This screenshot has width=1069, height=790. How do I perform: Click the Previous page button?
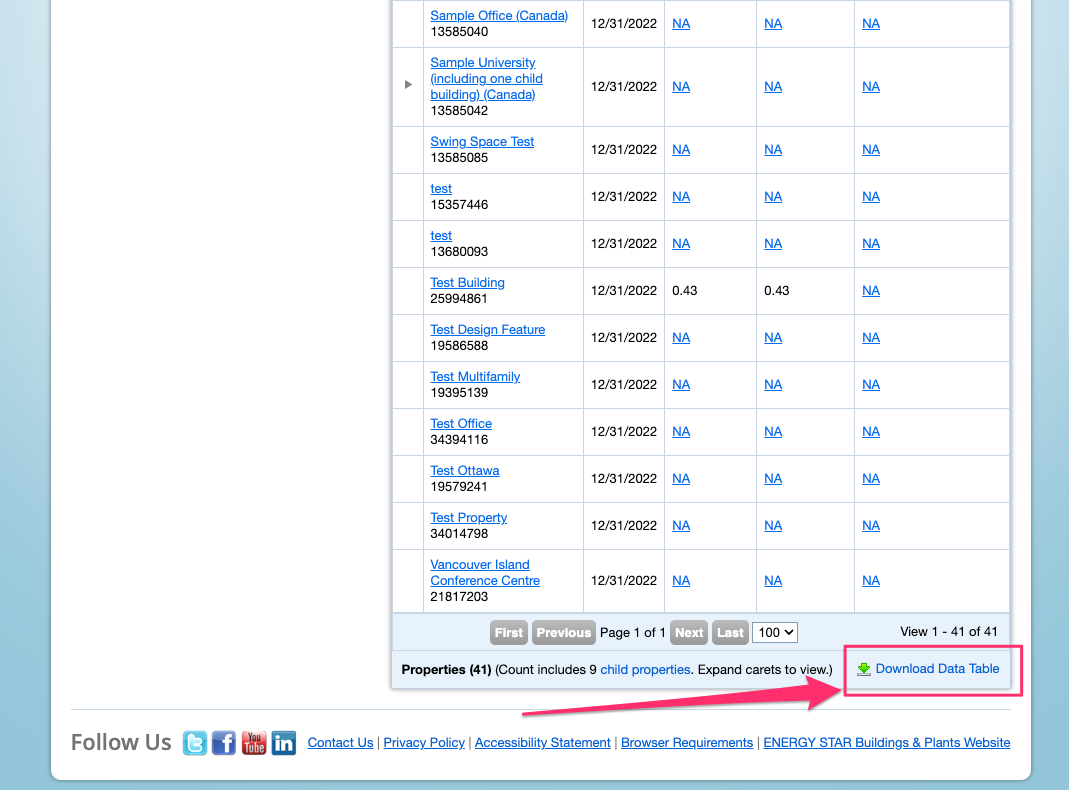(x=563, y=632)
